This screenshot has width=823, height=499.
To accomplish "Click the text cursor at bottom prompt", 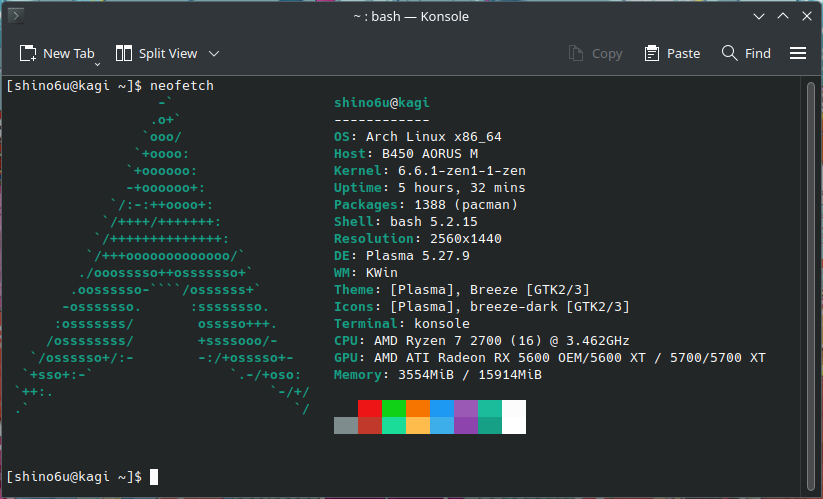I will [x=154, y=477].
